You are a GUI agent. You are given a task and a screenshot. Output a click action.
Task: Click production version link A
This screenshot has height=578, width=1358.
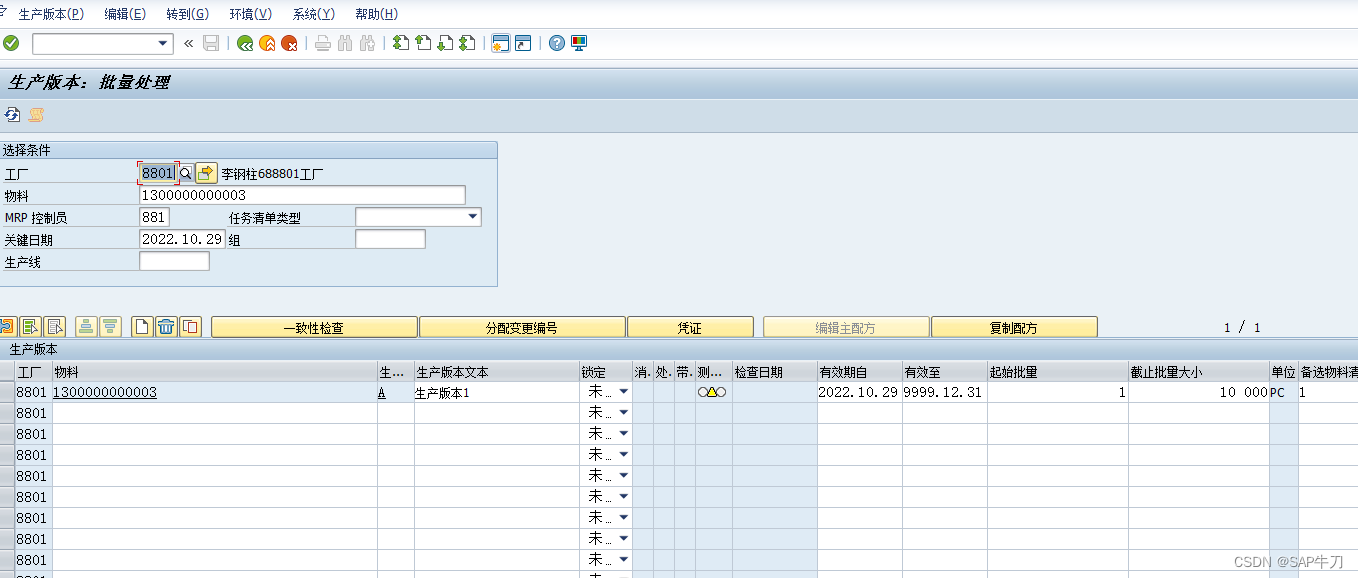(382, 393)
